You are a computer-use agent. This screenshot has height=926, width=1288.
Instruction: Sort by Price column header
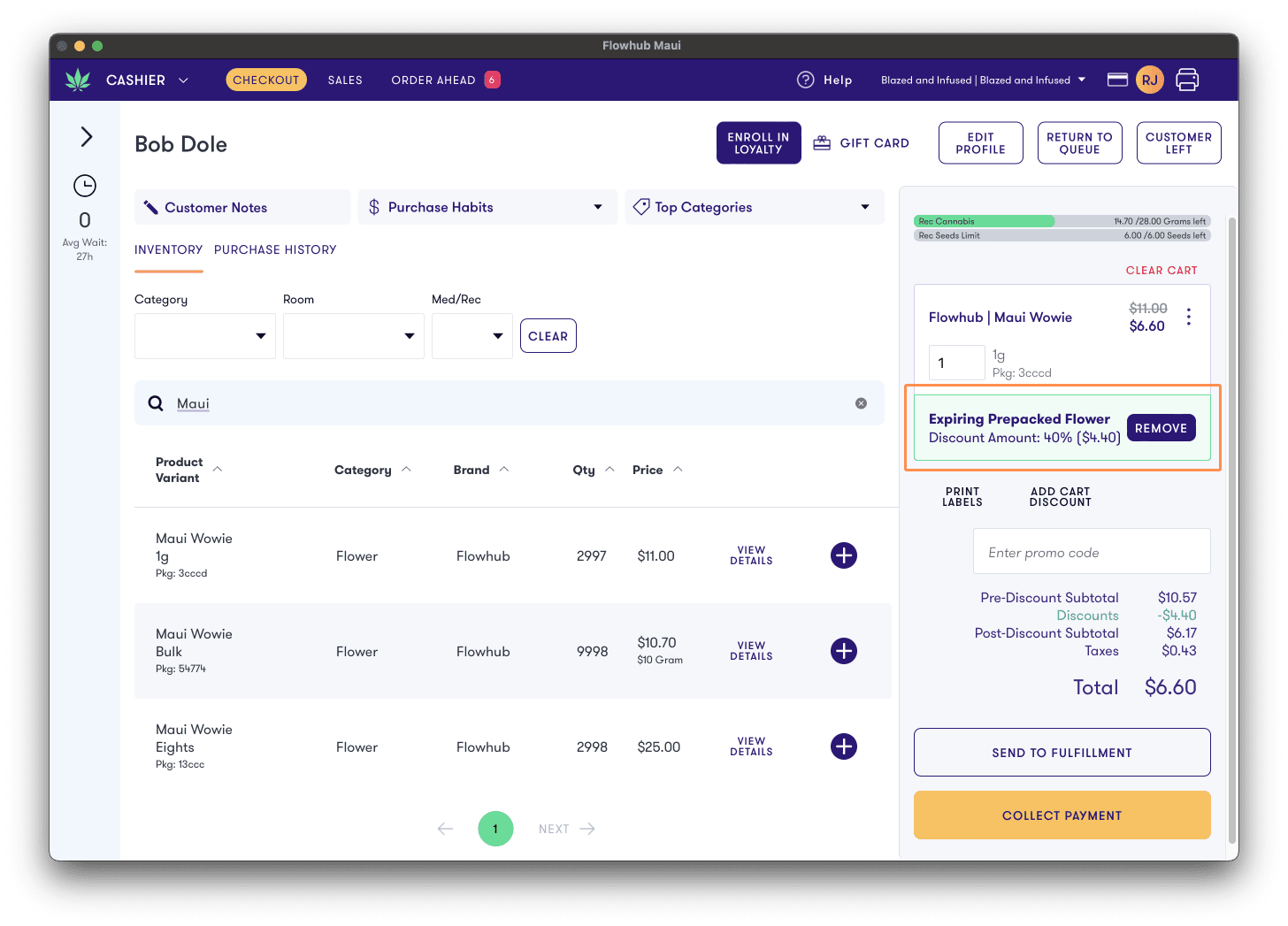(x=657, y=470)
